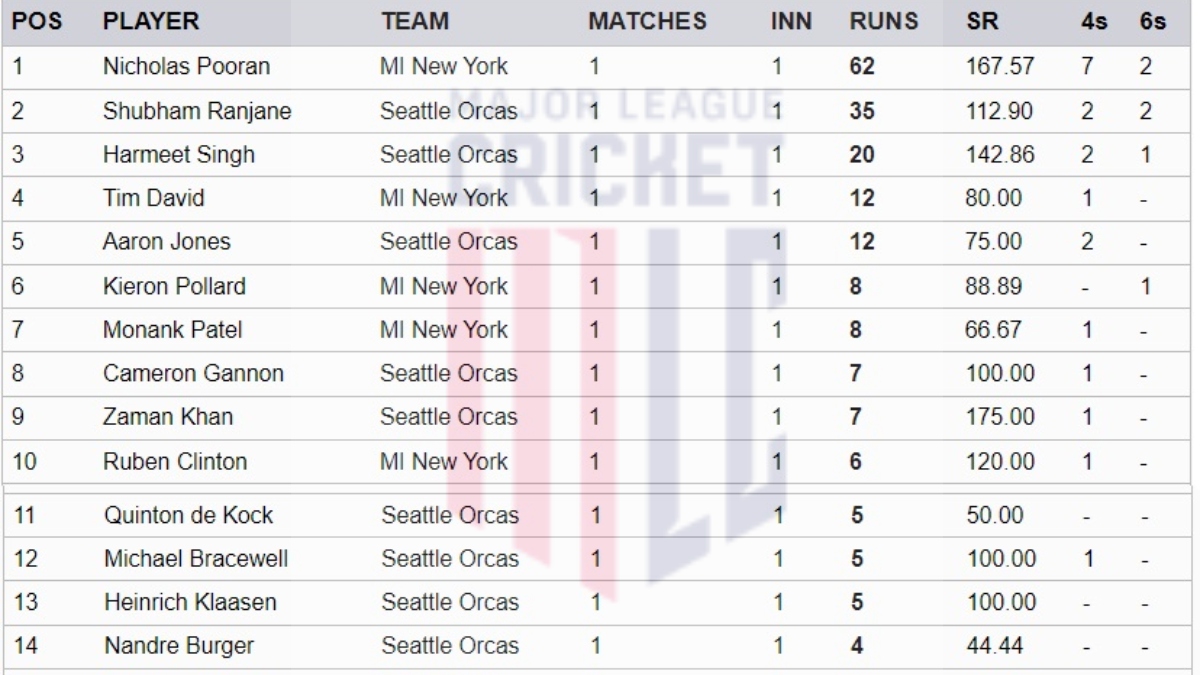Click Tim David's name
Image resolution: width=1200 pixels, height=675 pixels.
pos(153,198)
